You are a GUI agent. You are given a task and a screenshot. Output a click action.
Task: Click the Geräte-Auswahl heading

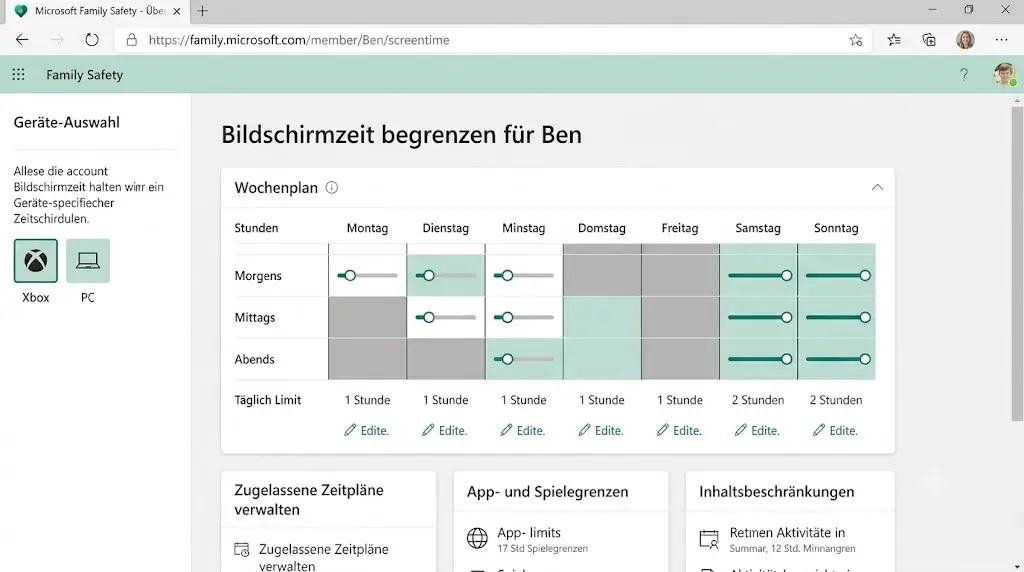[x=67, y=122]
